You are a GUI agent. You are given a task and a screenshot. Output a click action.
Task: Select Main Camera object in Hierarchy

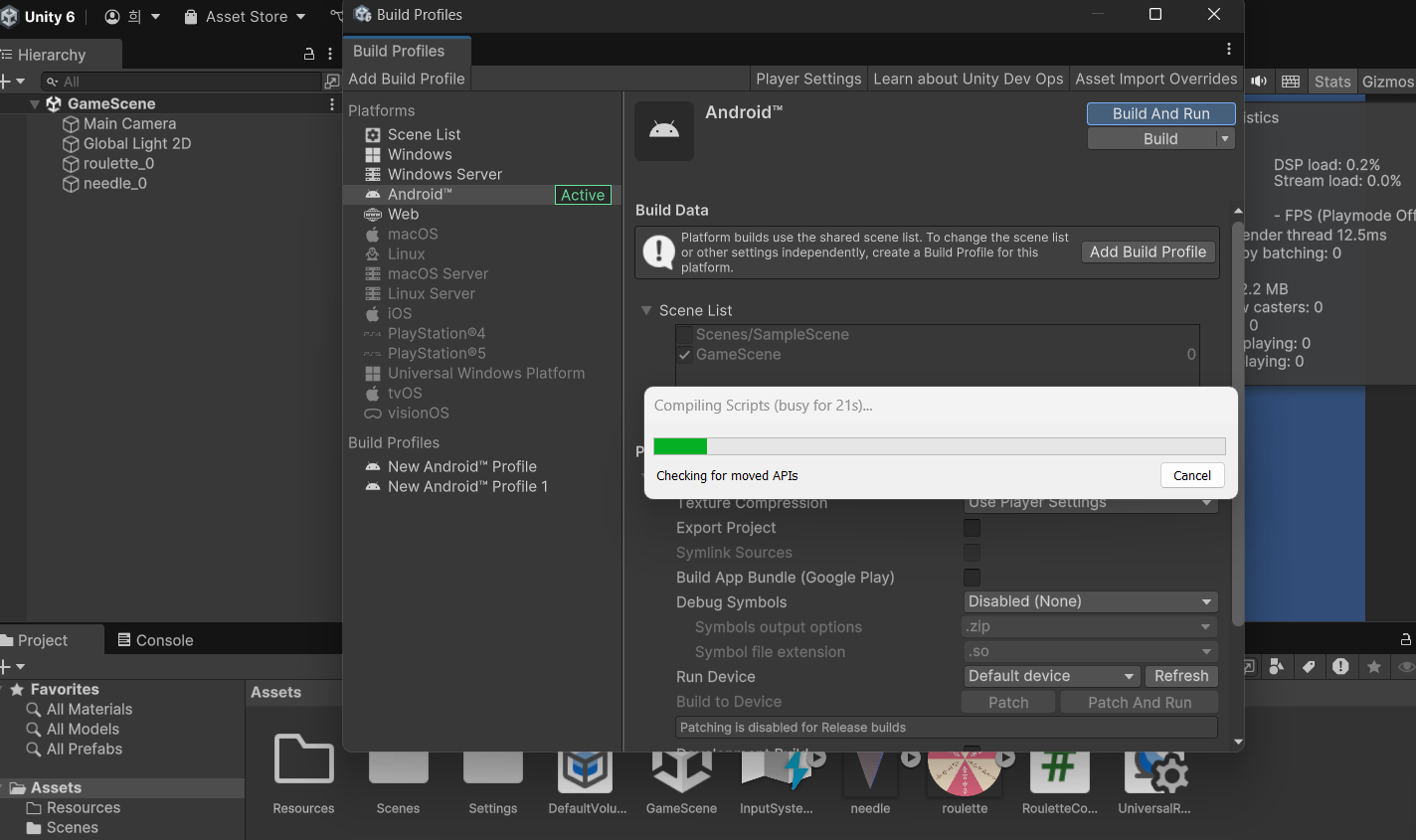[x=129, y=123]
